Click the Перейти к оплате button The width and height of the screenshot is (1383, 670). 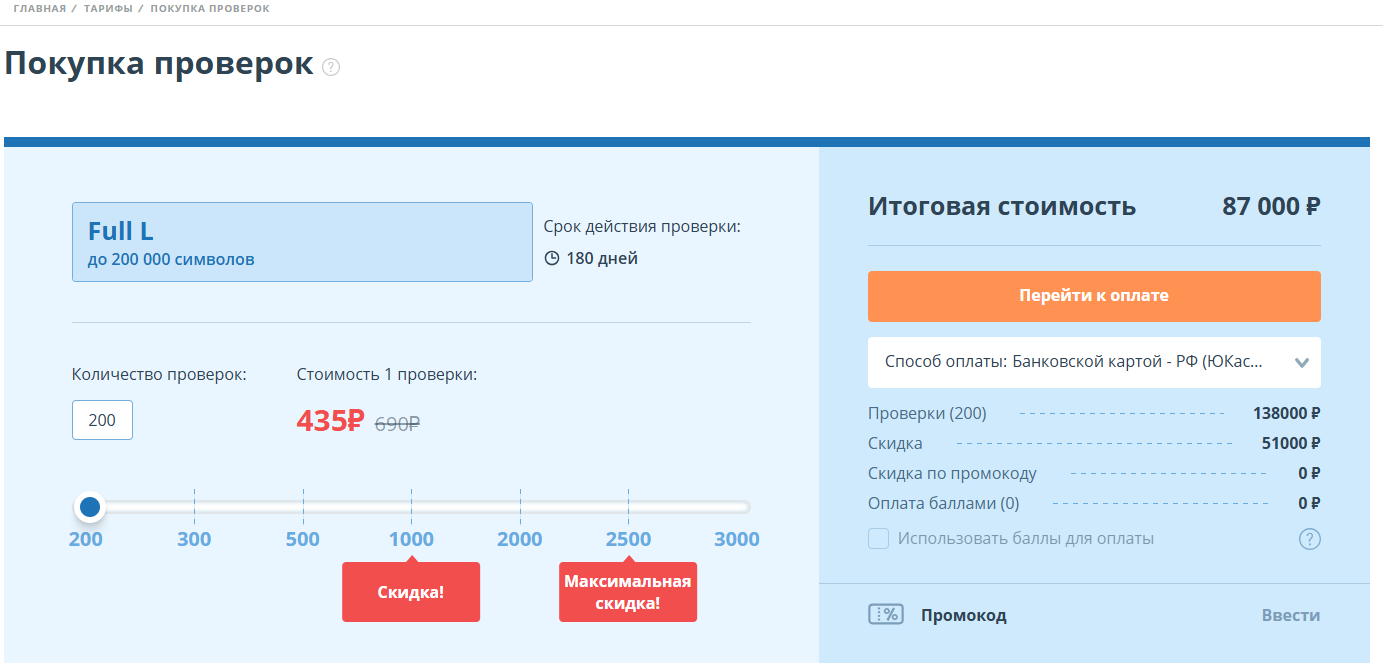[x=1094, y=296]
